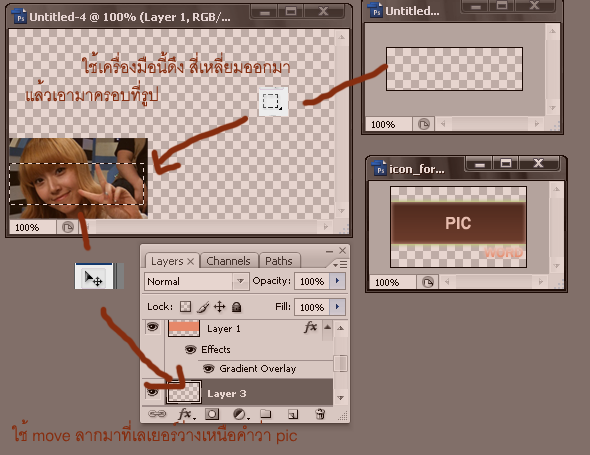
Task: Select Layer 1 thumbnail
Action: click(x=184, y=328)
